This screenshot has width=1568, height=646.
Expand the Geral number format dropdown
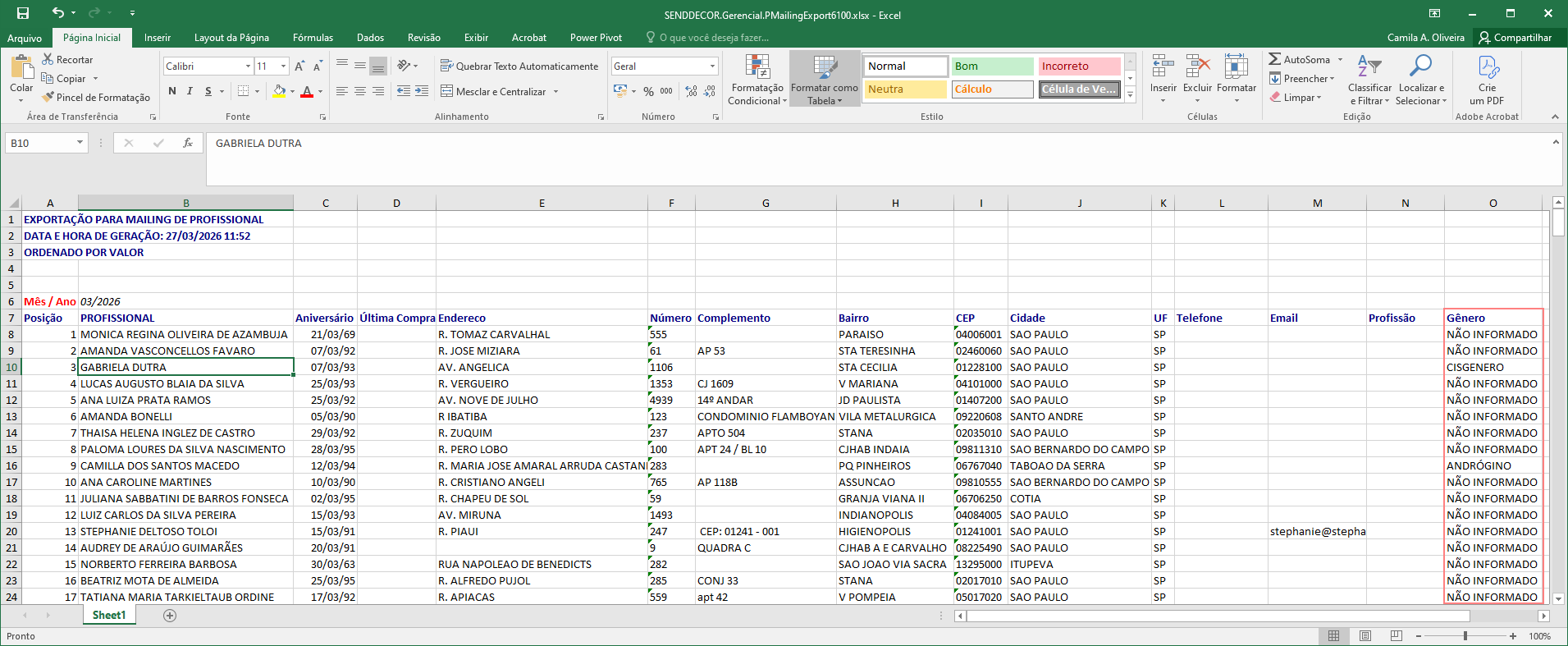click(x=711, y=66)
